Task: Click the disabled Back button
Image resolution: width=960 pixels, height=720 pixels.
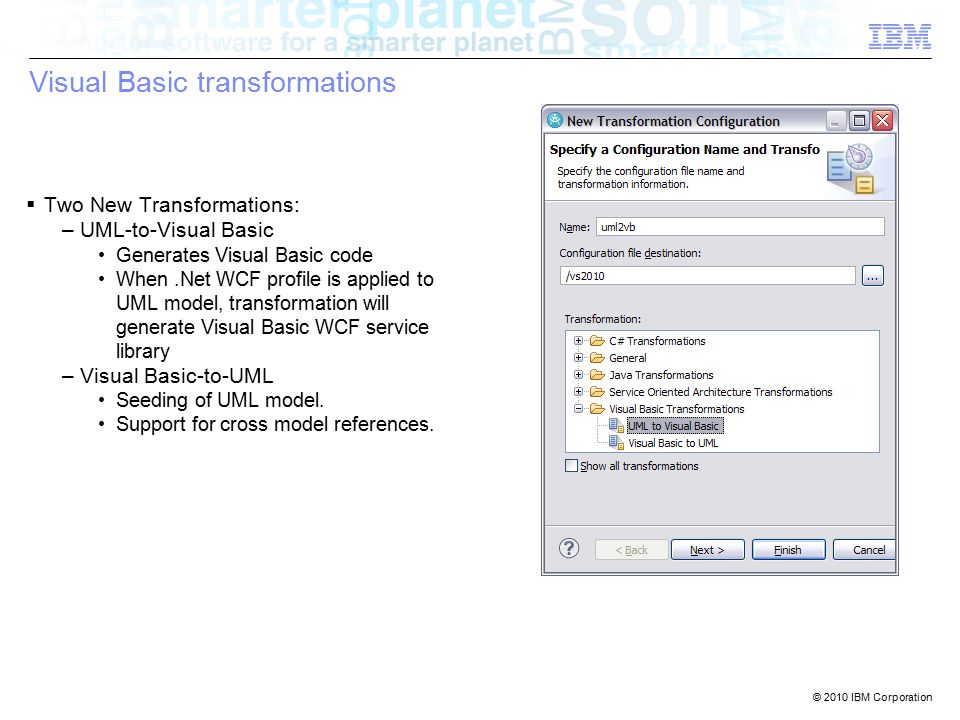Action: pyautogui.click(x=632, y=550)
